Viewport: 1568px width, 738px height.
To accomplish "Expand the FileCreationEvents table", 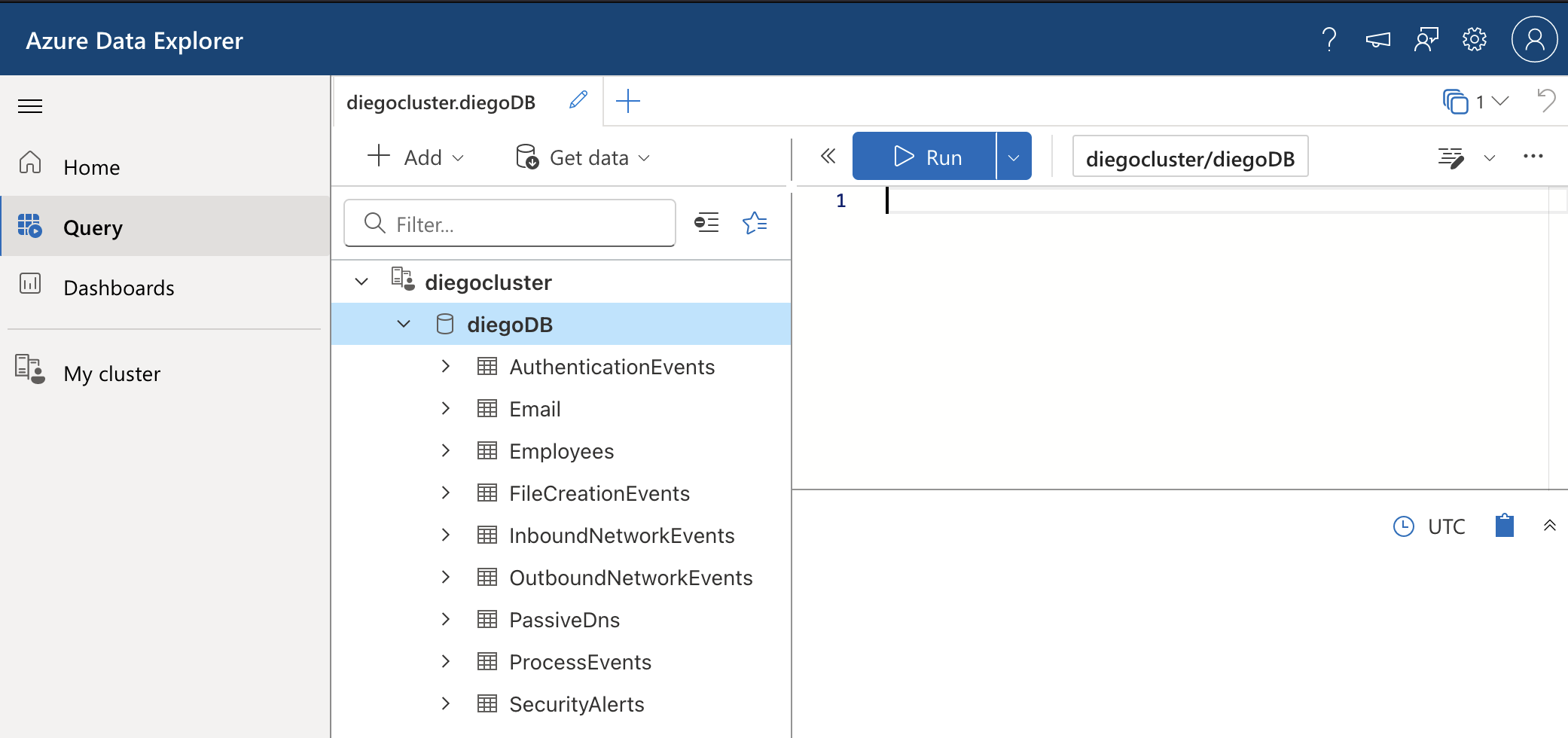I will click(x=446, y=493).
